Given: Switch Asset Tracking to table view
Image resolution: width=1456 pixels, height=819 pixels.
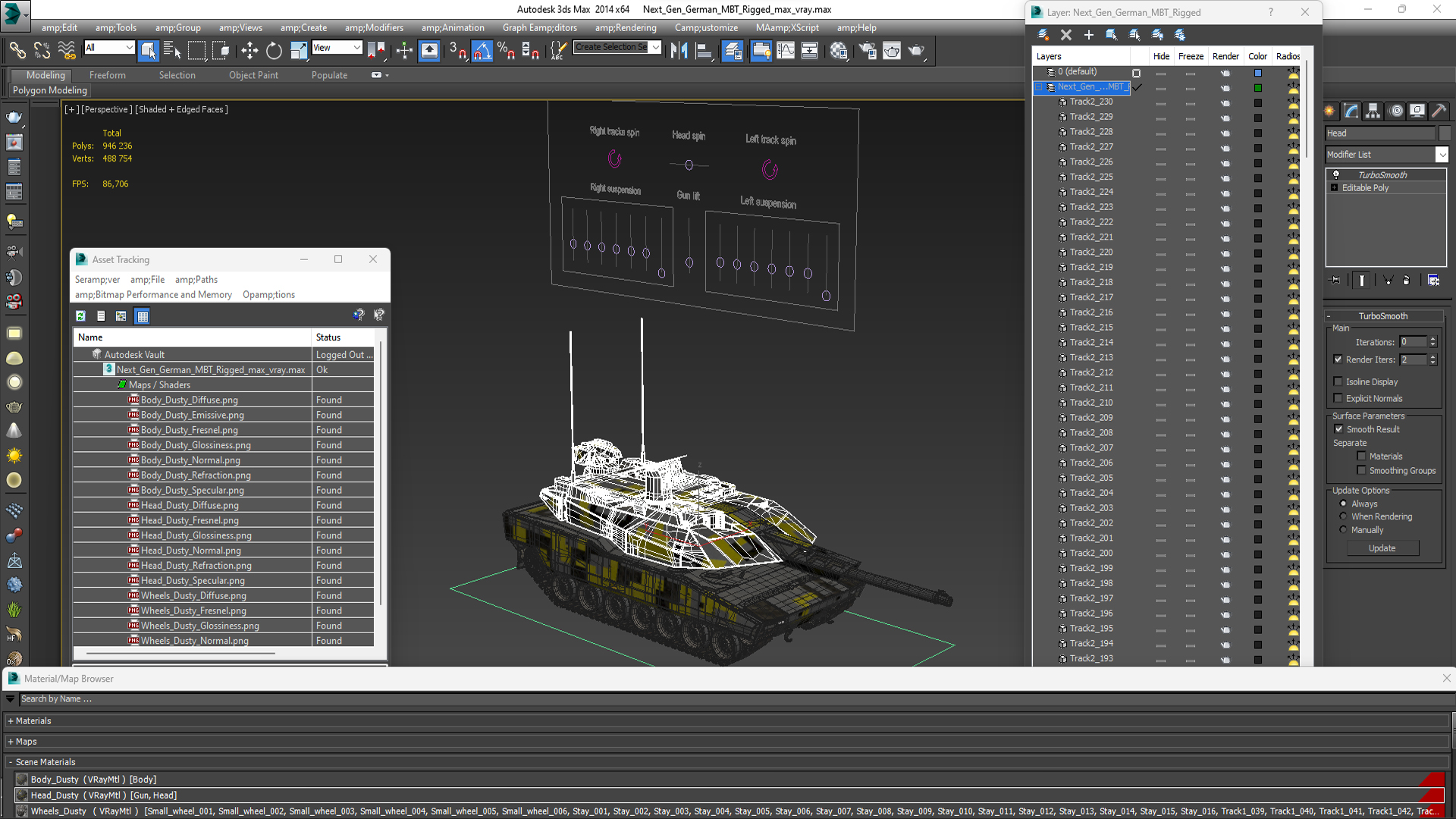Looking at the screenshot, I should point(143,316).
